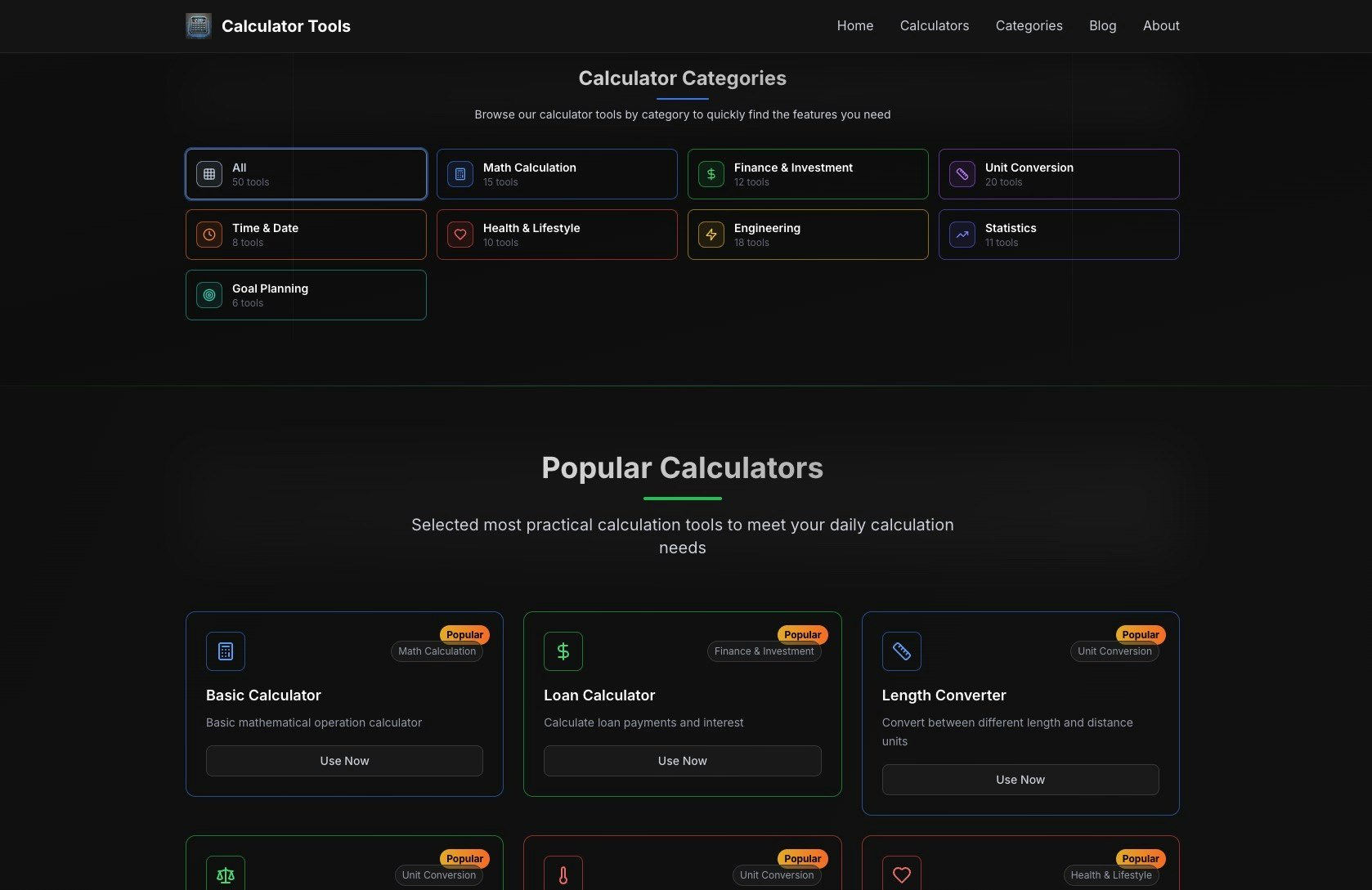1372x890 pixels.
Task: Click the target icon in Goal Planning
Action: coord(209,295)
